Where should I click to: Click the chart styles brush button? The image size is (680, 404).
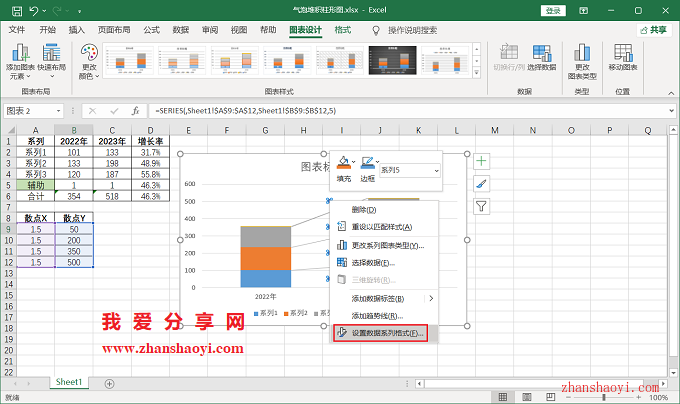point(481,184)
